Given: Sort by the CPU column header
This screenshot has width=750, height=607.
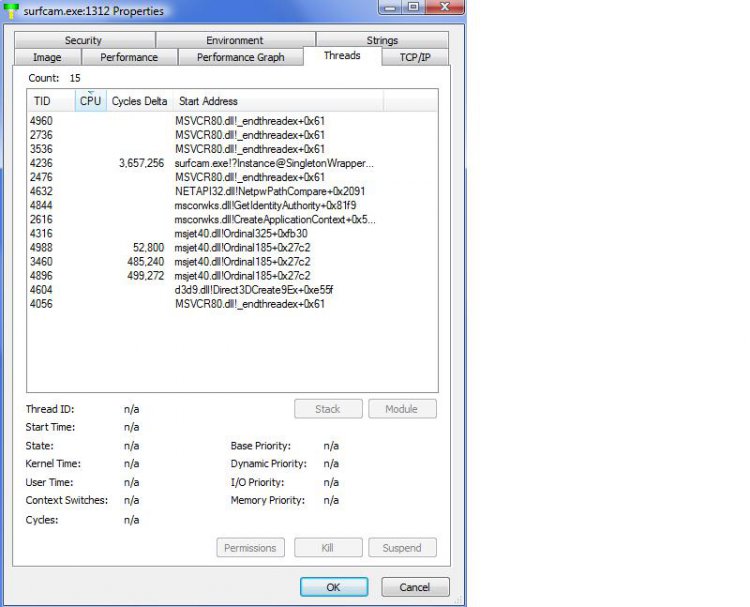Looking at the screenshot, I should coord(90,101).
